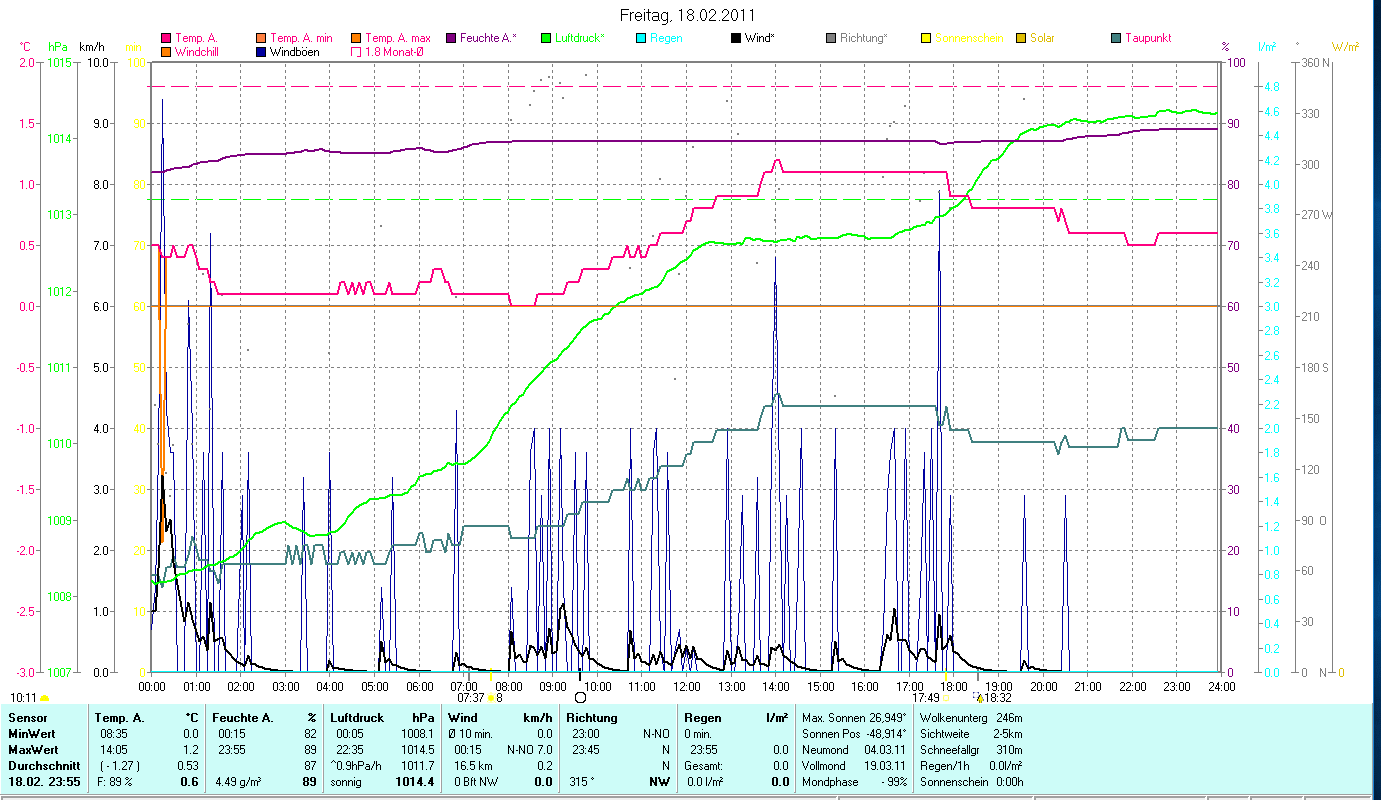The height and width of the screenshot is (800, 1381).
Task: Click the orange Temp. A. max legend box
Action: (356, 38)
